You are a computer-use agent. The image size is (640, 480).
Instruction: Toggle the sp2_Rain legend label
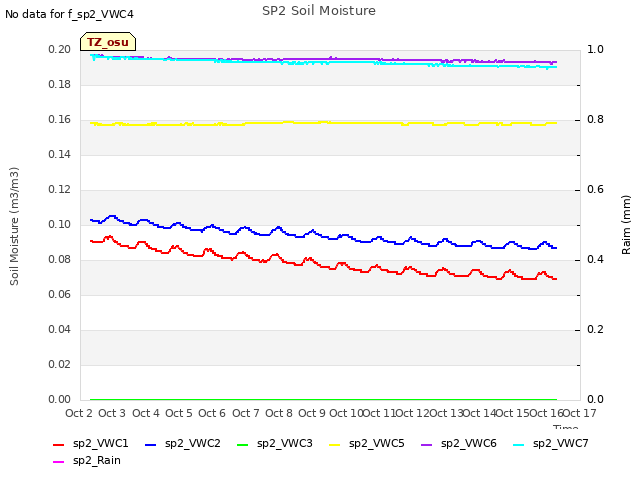click(x=97, y=461)
